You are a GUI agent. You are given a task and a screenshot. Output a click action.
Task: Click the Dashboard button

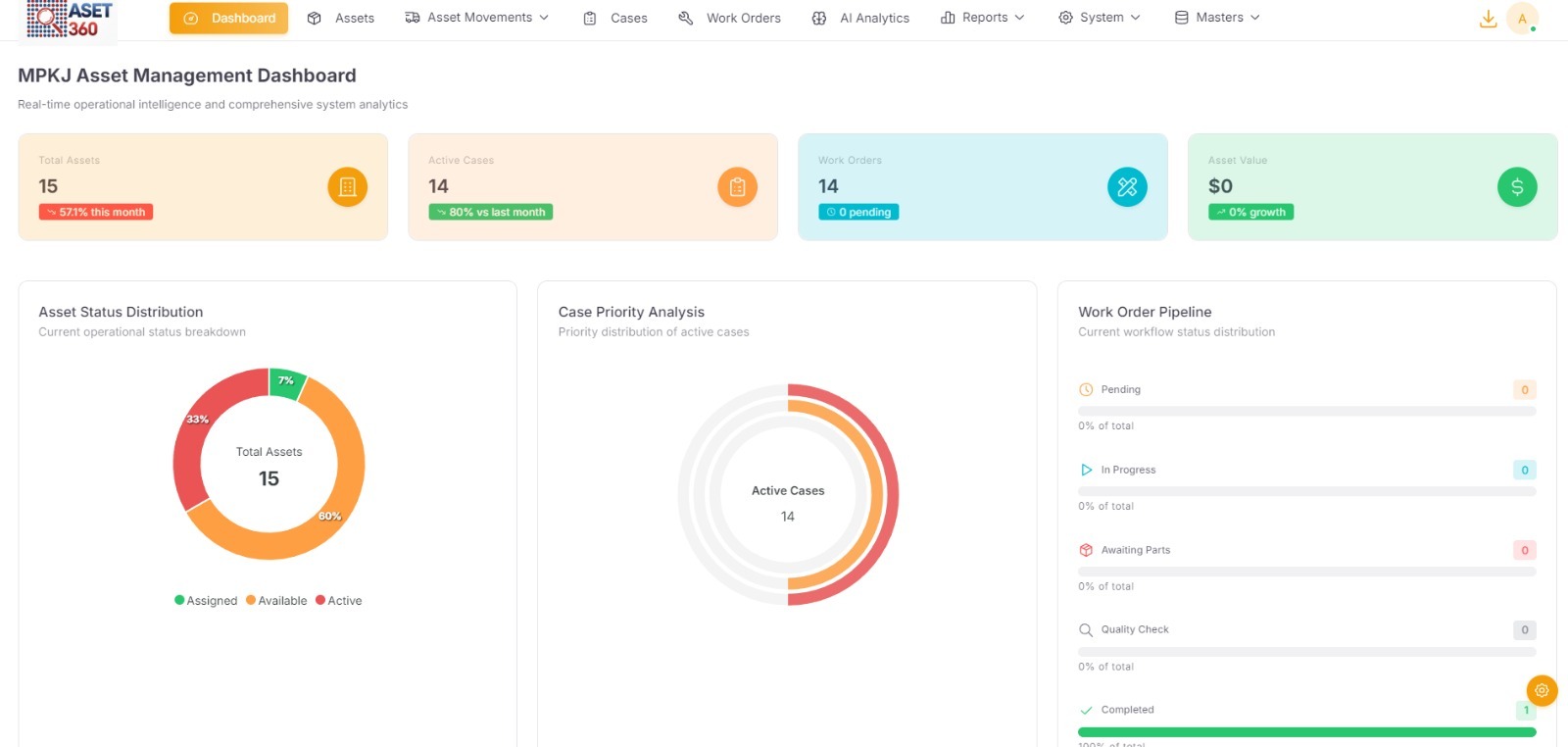[x=229, y=18]
